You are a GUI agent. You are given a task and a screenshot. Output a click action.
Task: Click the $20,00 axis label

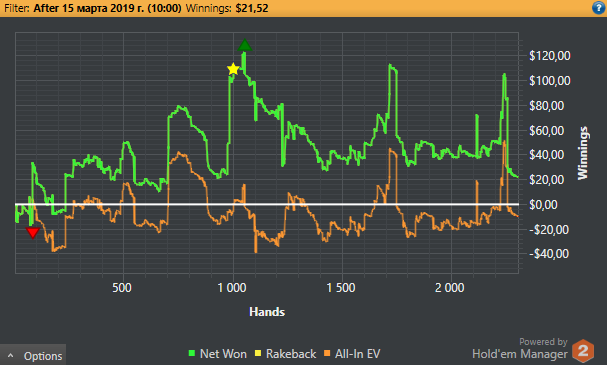pos(546,180)
